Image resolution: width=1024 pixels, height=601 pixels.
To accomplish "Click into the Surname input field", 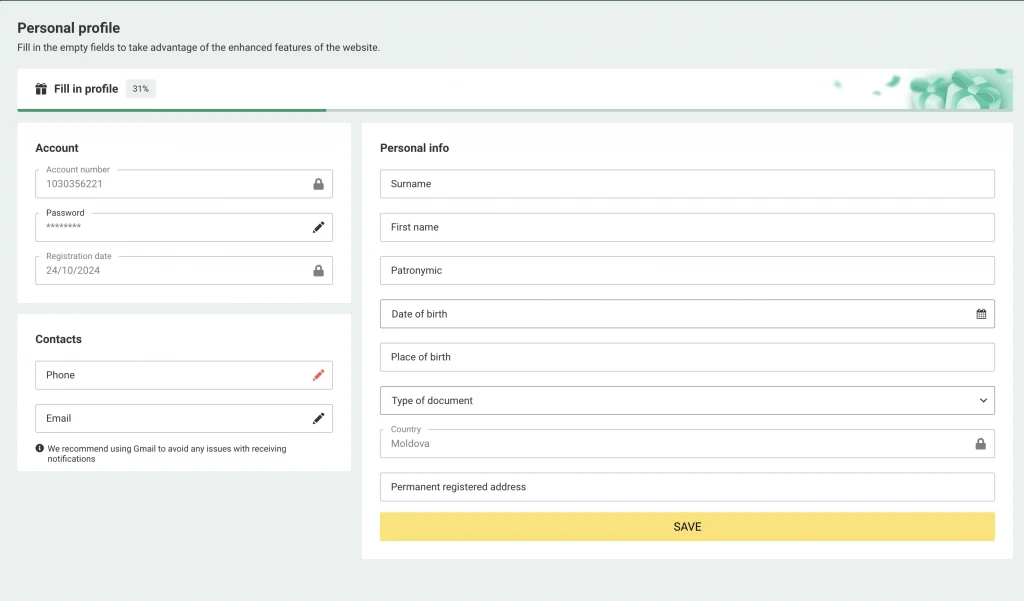I will [687, 184].
